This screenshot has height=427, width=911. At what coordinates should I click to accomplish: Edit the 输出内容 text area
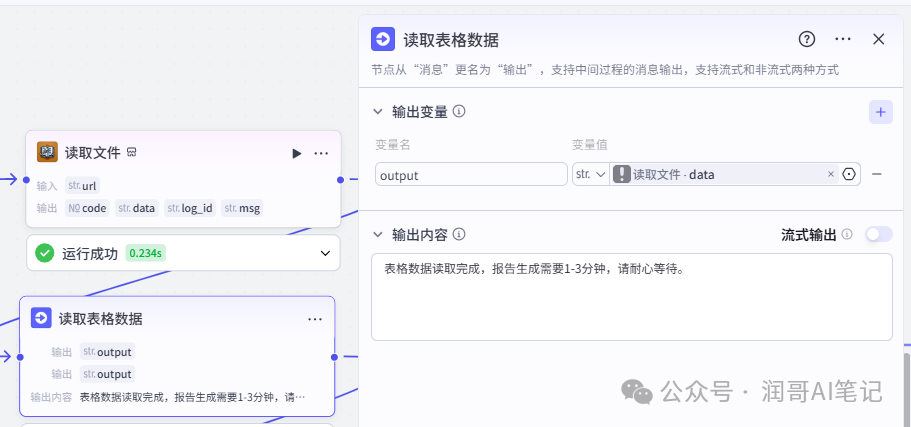click(x=632, y=297)
